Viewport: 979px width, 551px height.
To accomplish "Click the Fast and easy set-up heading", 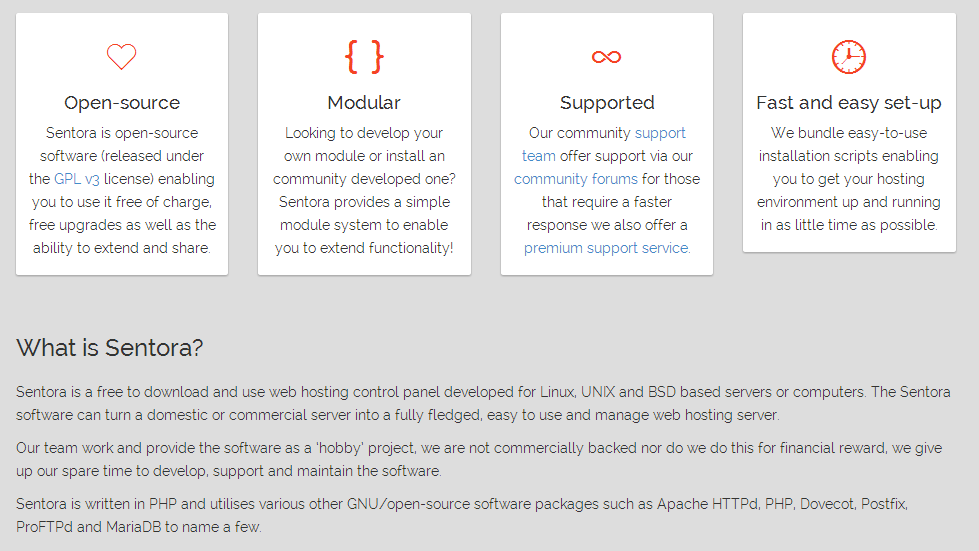I will [849, 102].
